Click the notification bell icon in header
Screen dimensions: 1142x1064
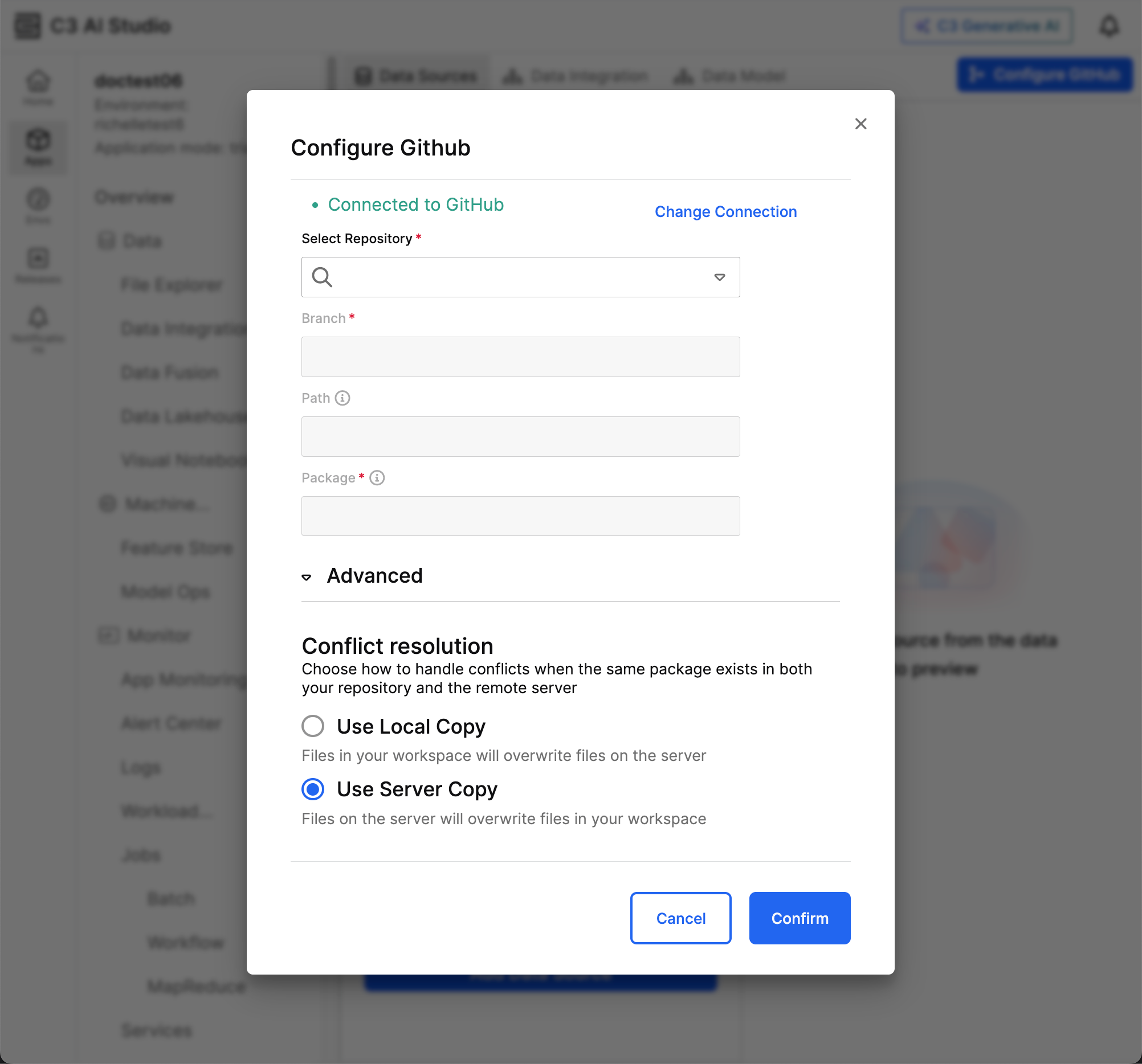[1110, 26]
